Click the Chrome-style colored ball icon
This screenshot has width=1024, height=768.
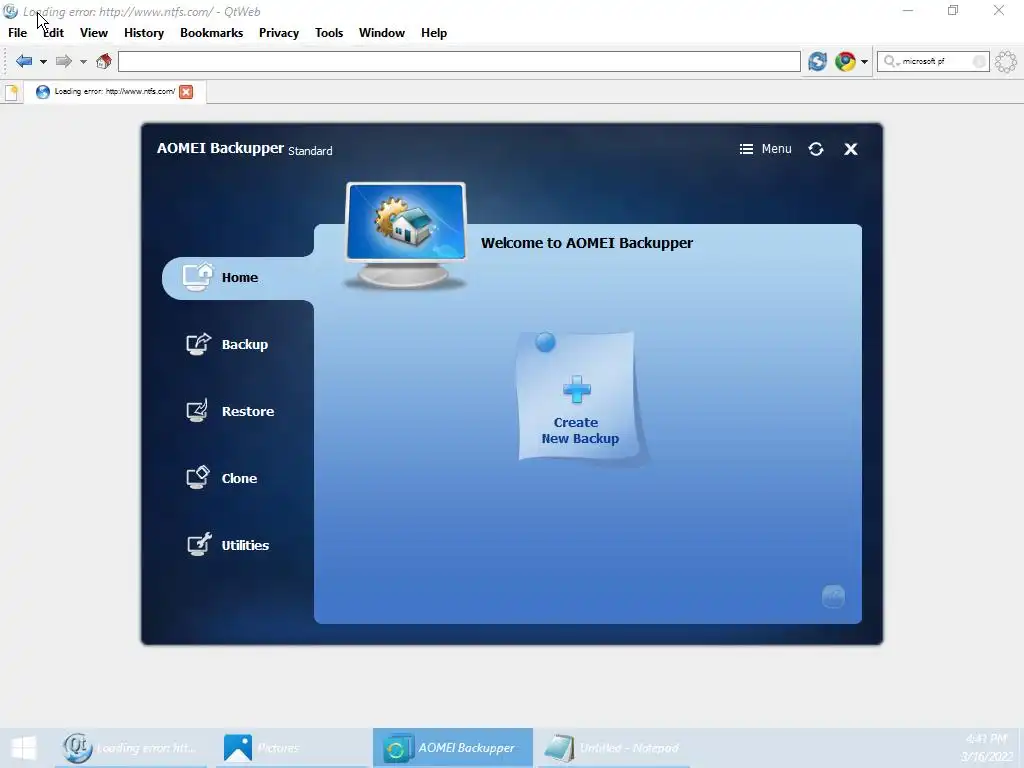click(x=845, y=61)
